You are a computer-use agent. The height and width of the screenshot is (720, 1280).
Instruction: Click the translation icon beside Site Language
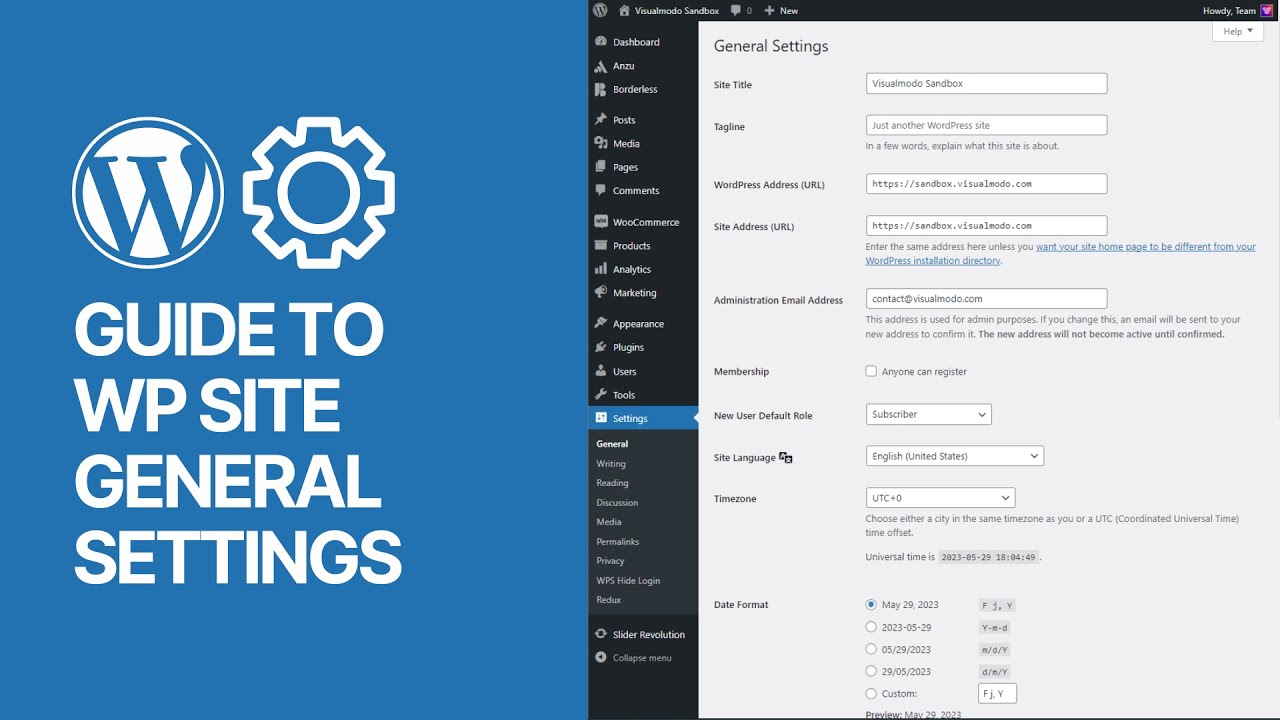[x=786, y=458]
